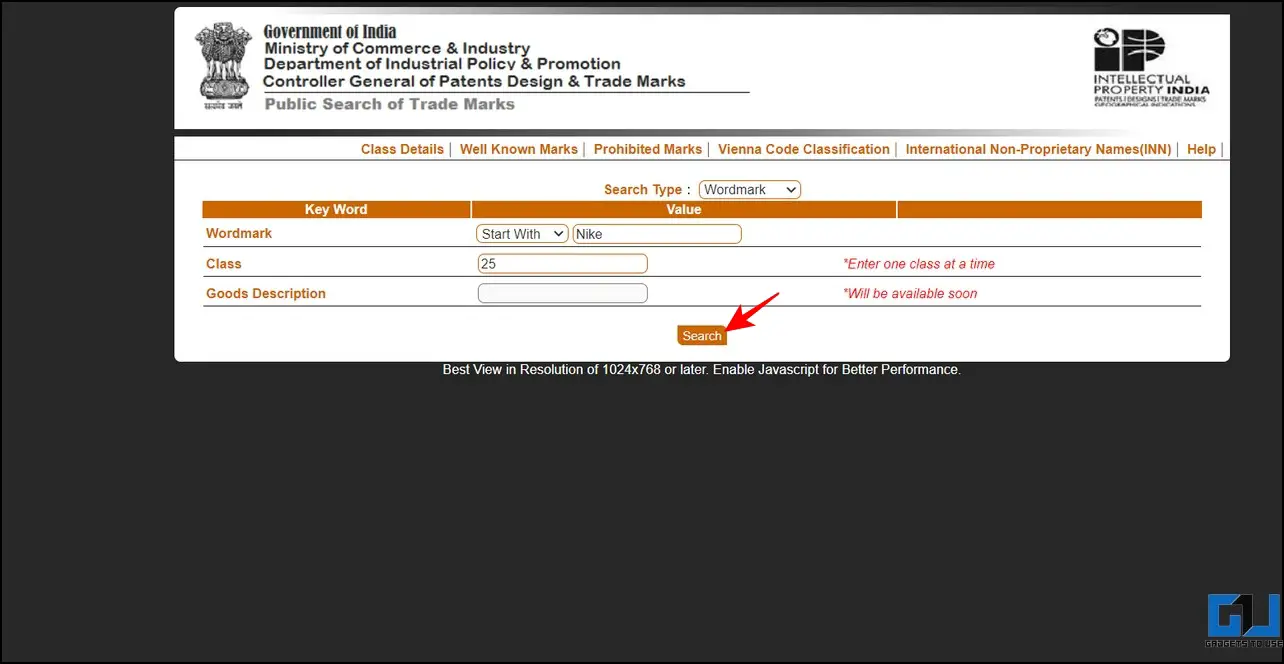Select the Value column header

pos(684,210)
